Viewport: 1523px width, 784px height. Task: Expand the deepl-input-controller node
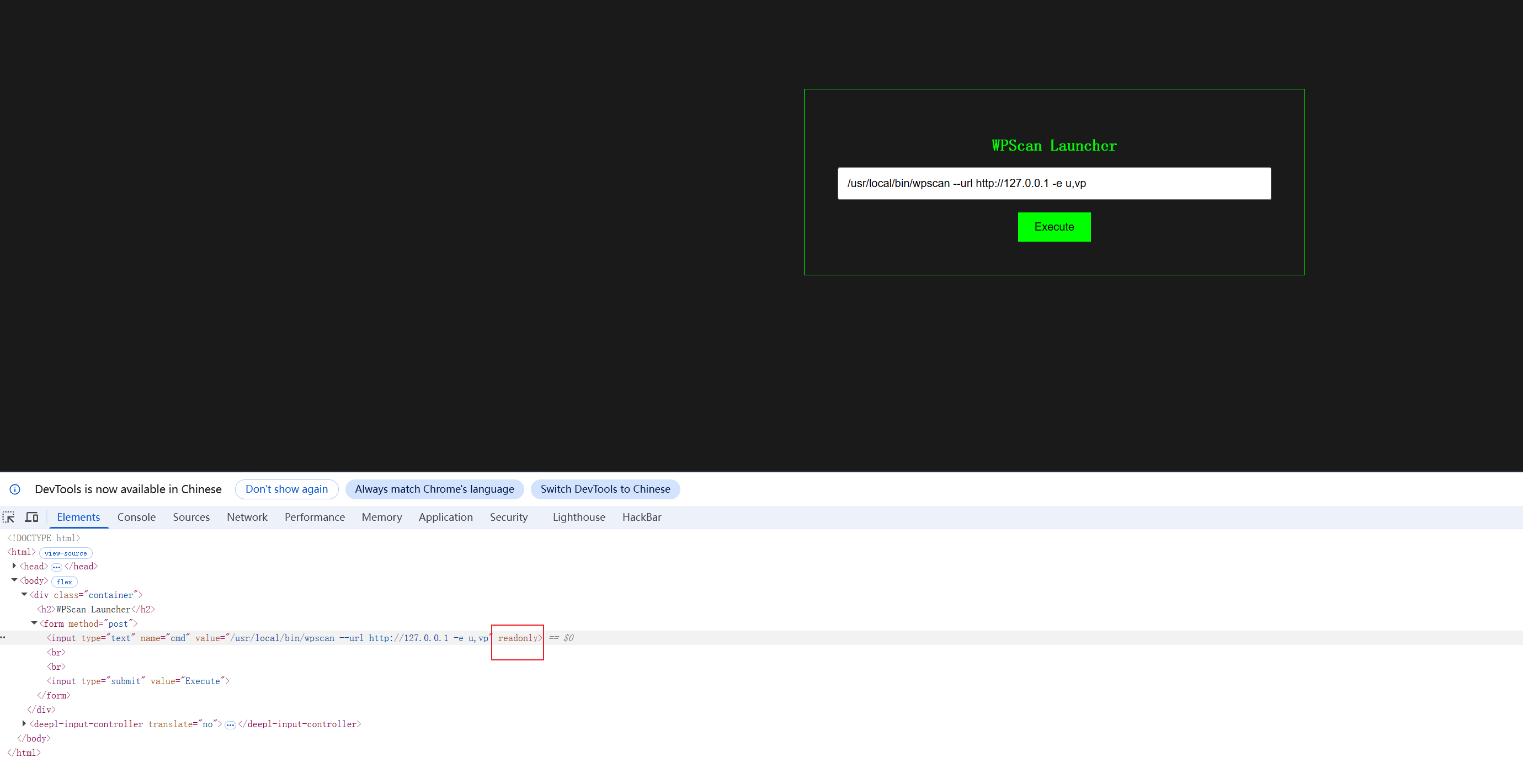[24, 724]
